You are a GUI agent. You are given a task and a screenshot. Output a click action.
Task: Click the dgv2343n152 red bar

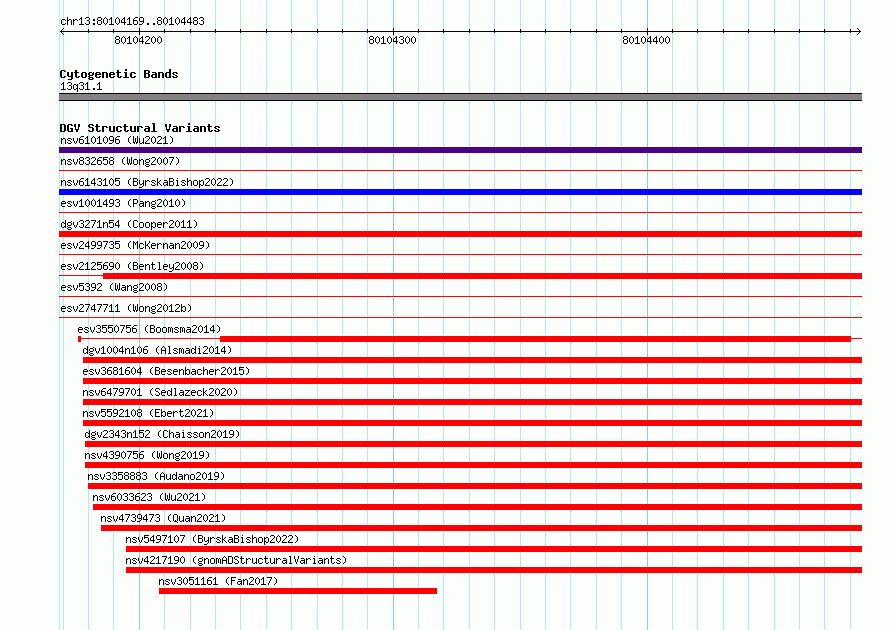(473, 444)
